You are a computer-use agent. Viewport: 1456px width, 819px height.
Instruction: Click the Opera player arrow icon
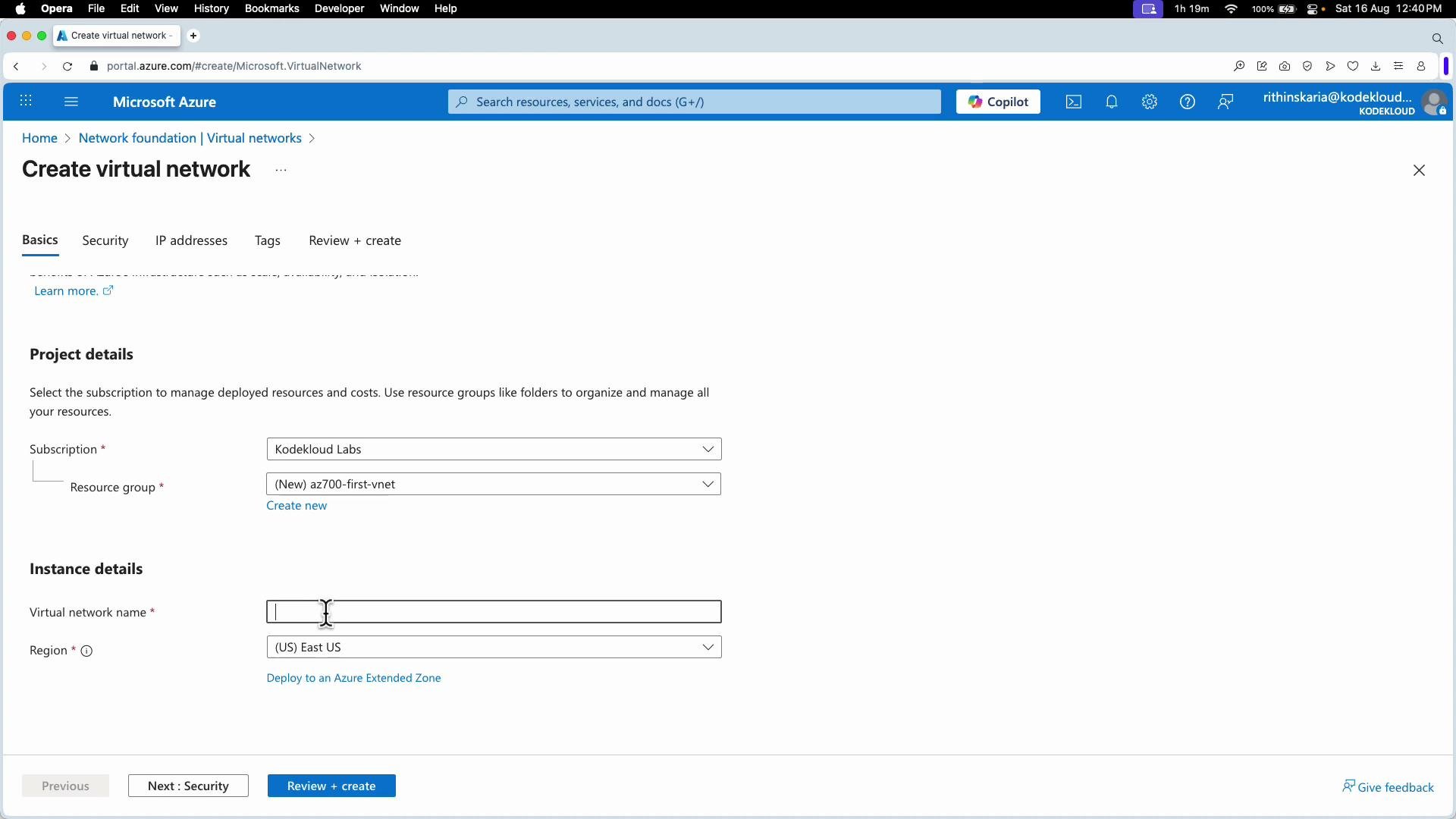(x=1330, y=66)
